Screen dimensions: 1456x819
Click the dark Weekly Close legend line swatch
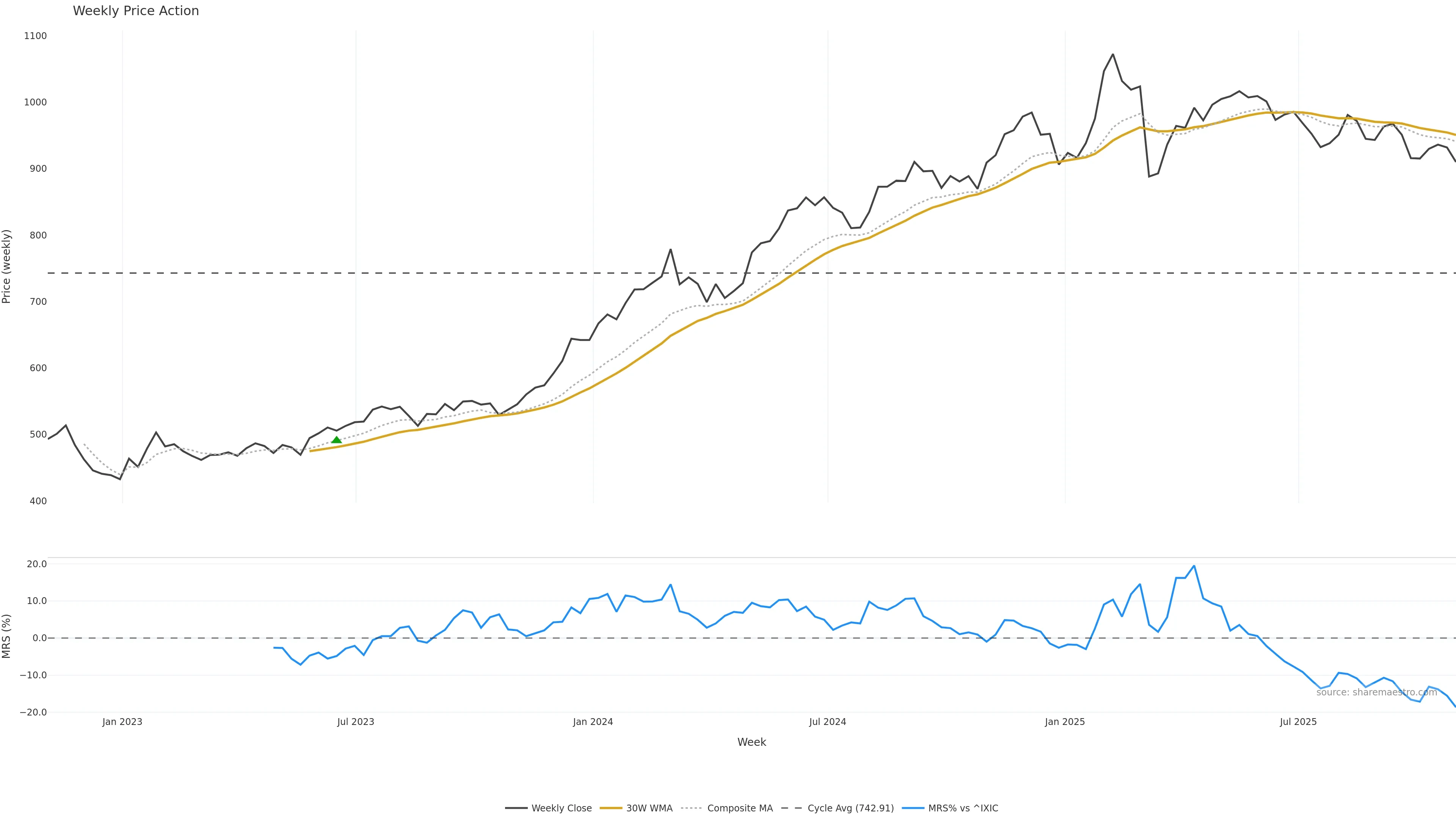516,808
